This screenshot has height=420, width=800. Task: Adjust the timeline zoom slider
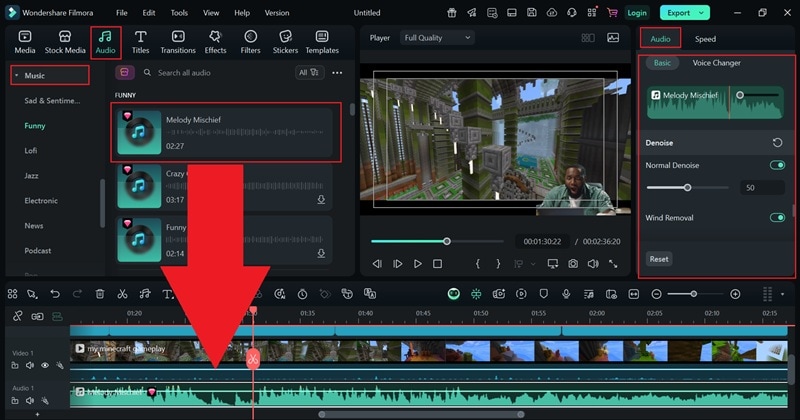pyautogui.click(x=693, y=294)
